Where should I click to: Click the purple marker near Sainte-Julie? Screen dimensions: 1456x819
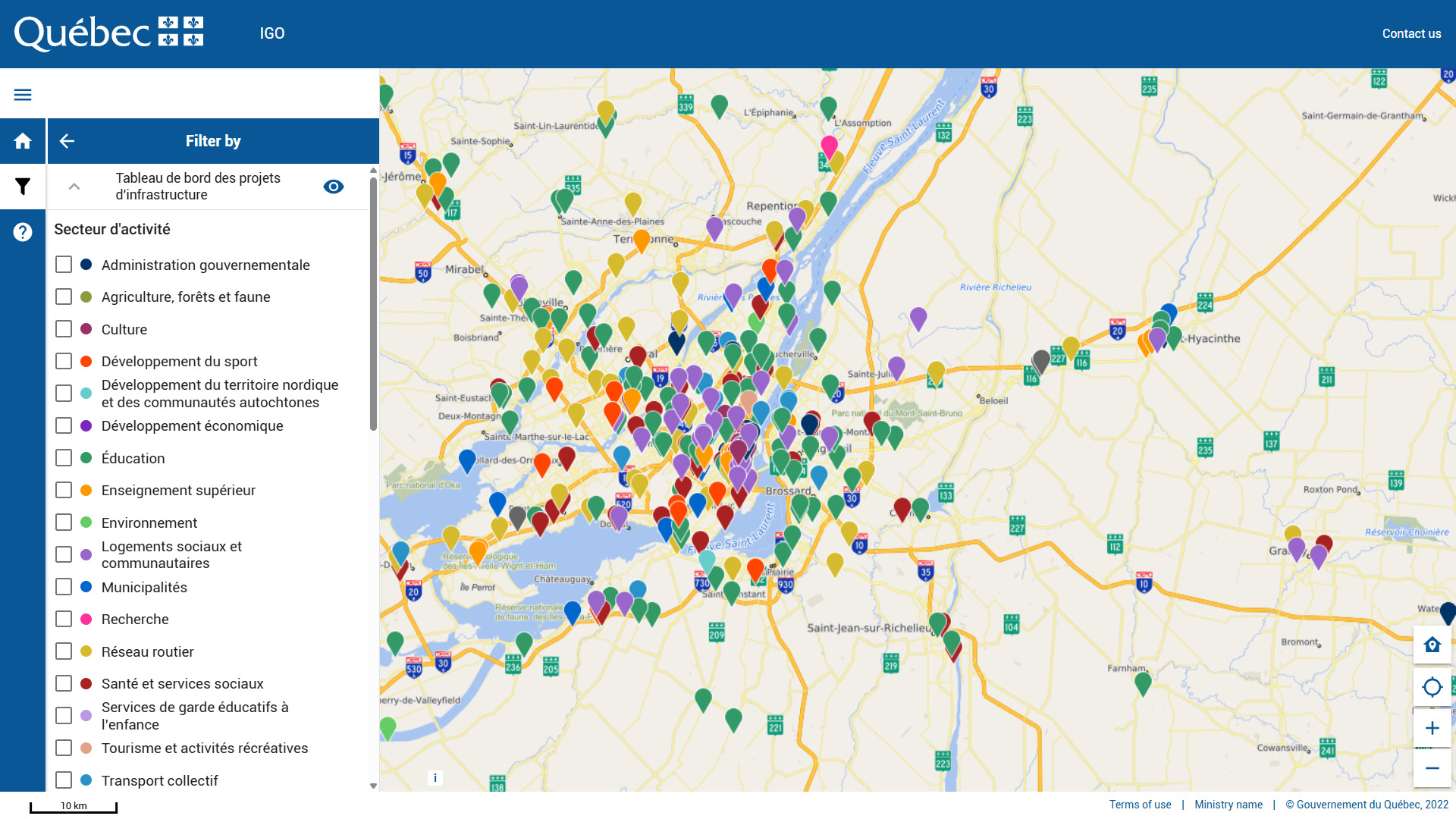[x=896, y=368]
